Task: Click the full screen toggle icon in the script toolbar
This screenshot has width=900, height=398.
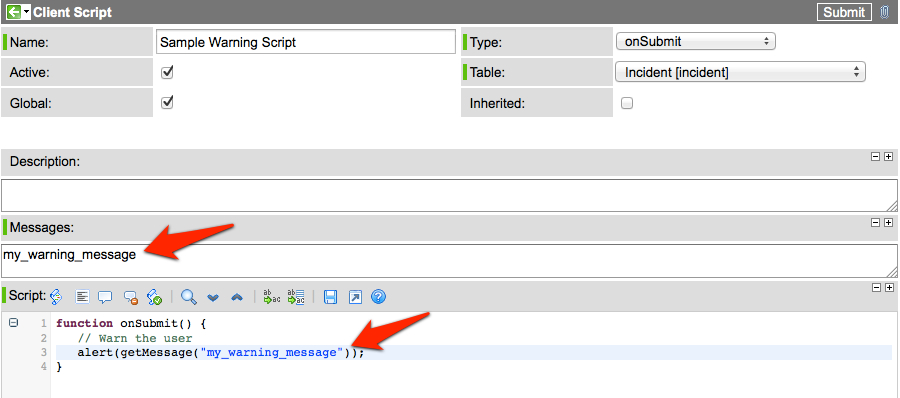Action: pyautogui.click(x=355, y=297)
